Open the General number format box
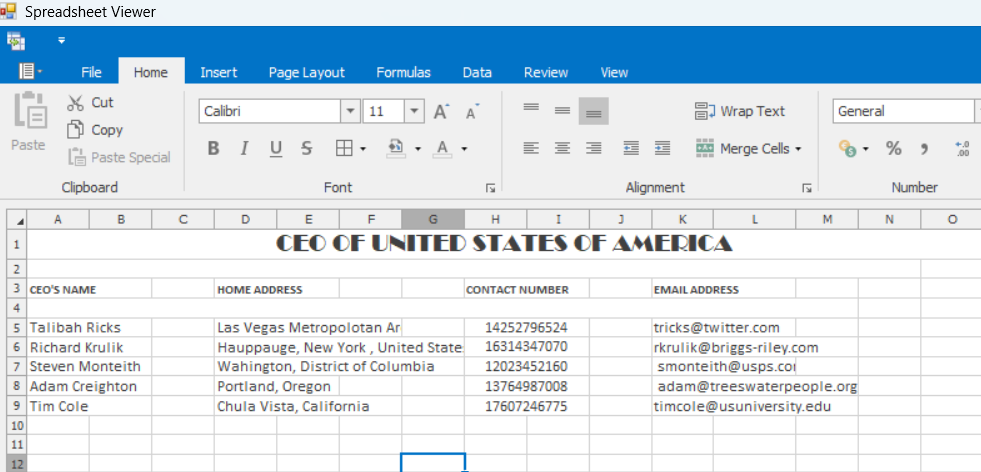This screenshot has width=981, height=472. [903, 111]
